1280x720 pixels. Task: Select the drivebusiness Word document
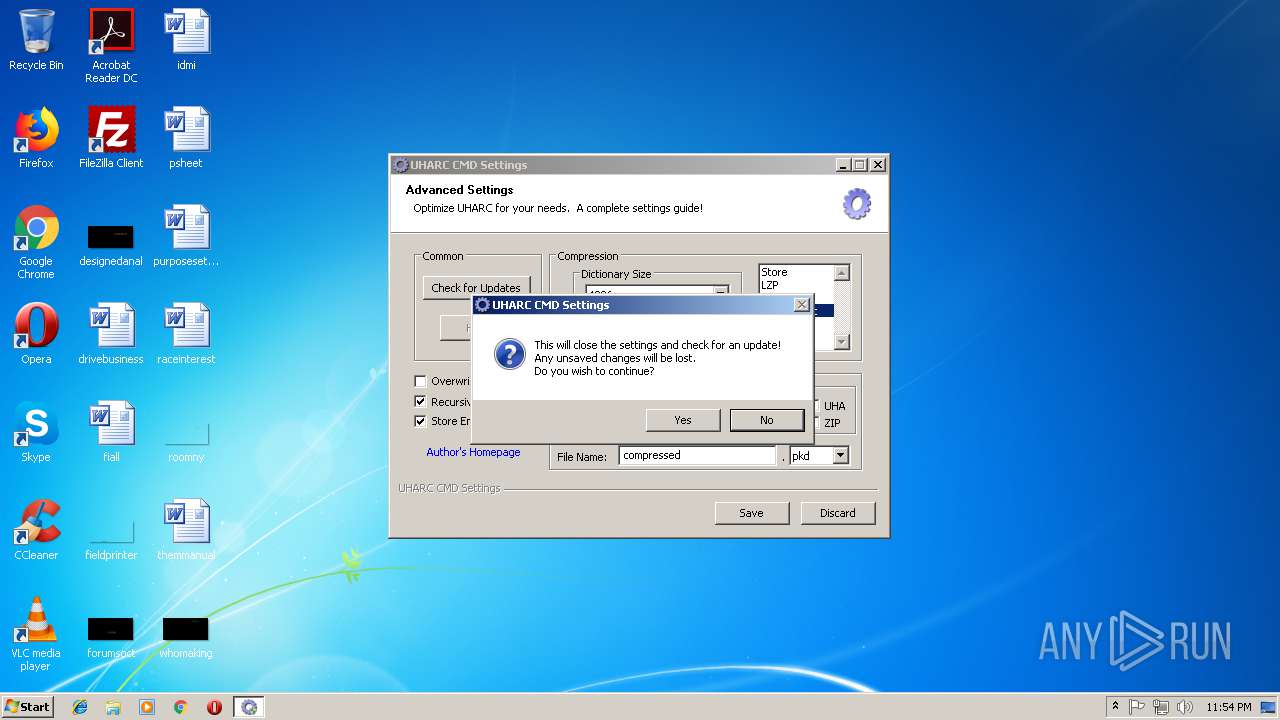coord(111,334)
